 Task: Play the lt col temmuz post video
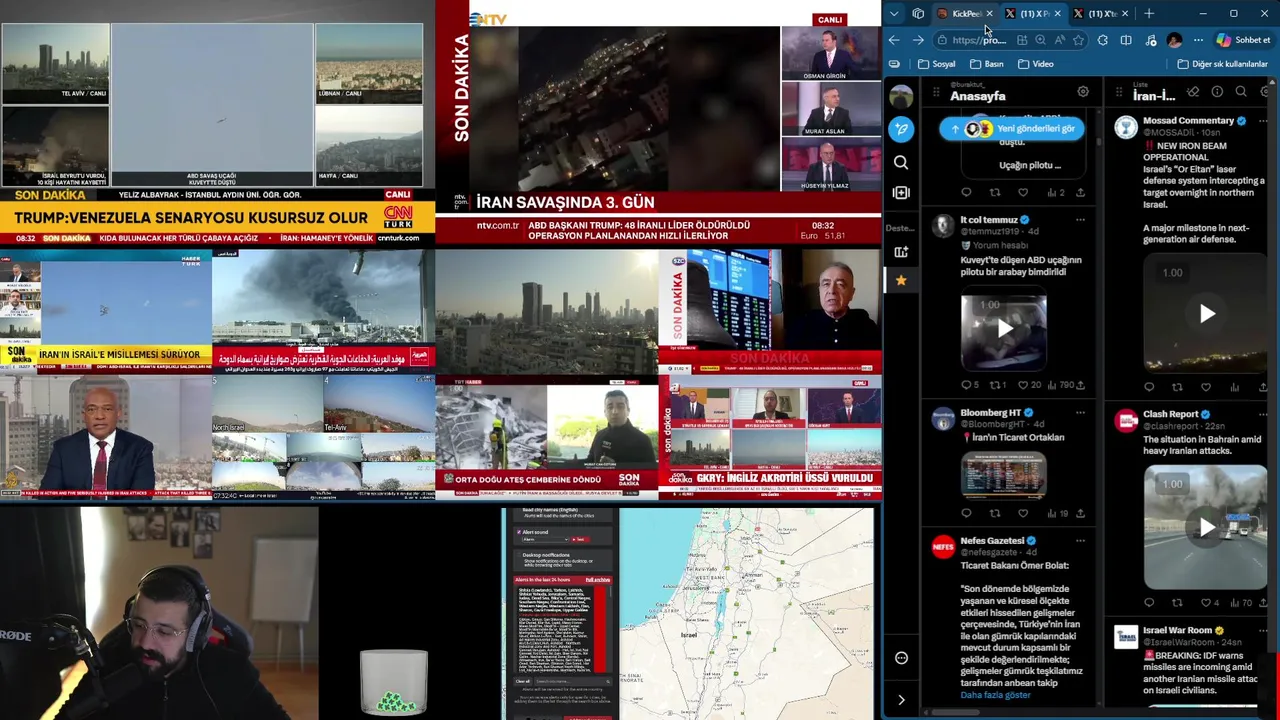tap(1004, 329)
